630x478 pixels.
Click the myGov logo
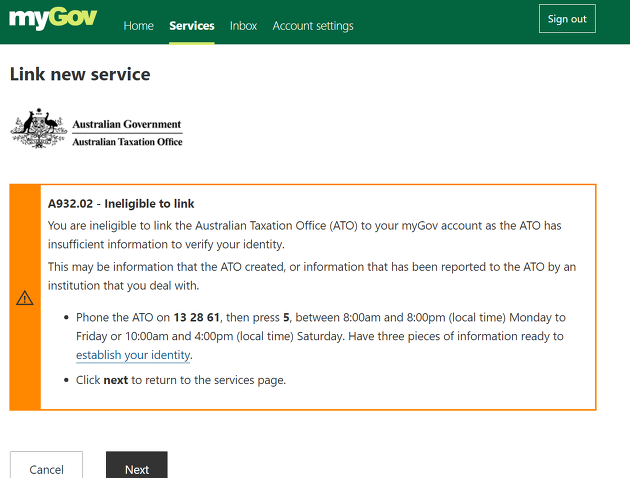[53, 18]
